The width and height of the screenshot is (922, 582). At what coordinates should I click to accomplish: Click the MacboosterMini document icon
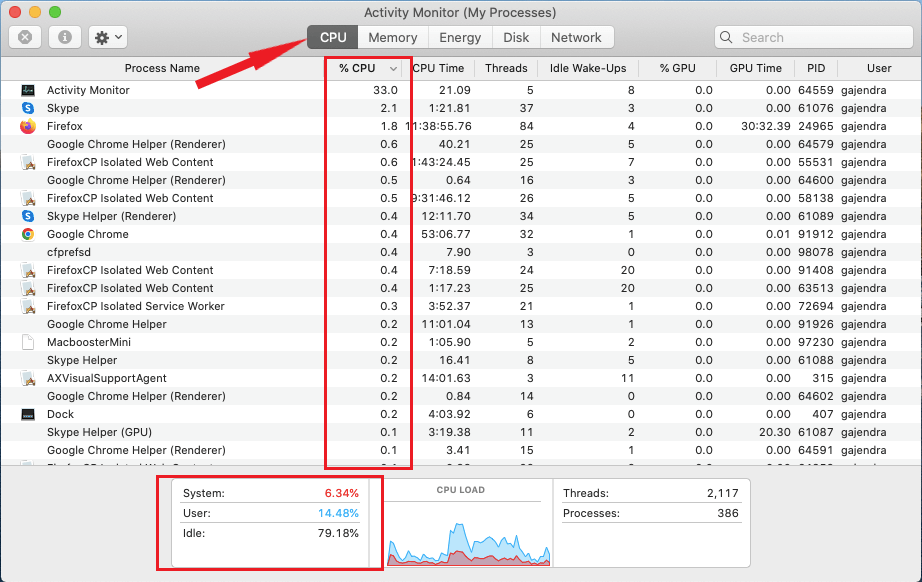coord(28,342)
